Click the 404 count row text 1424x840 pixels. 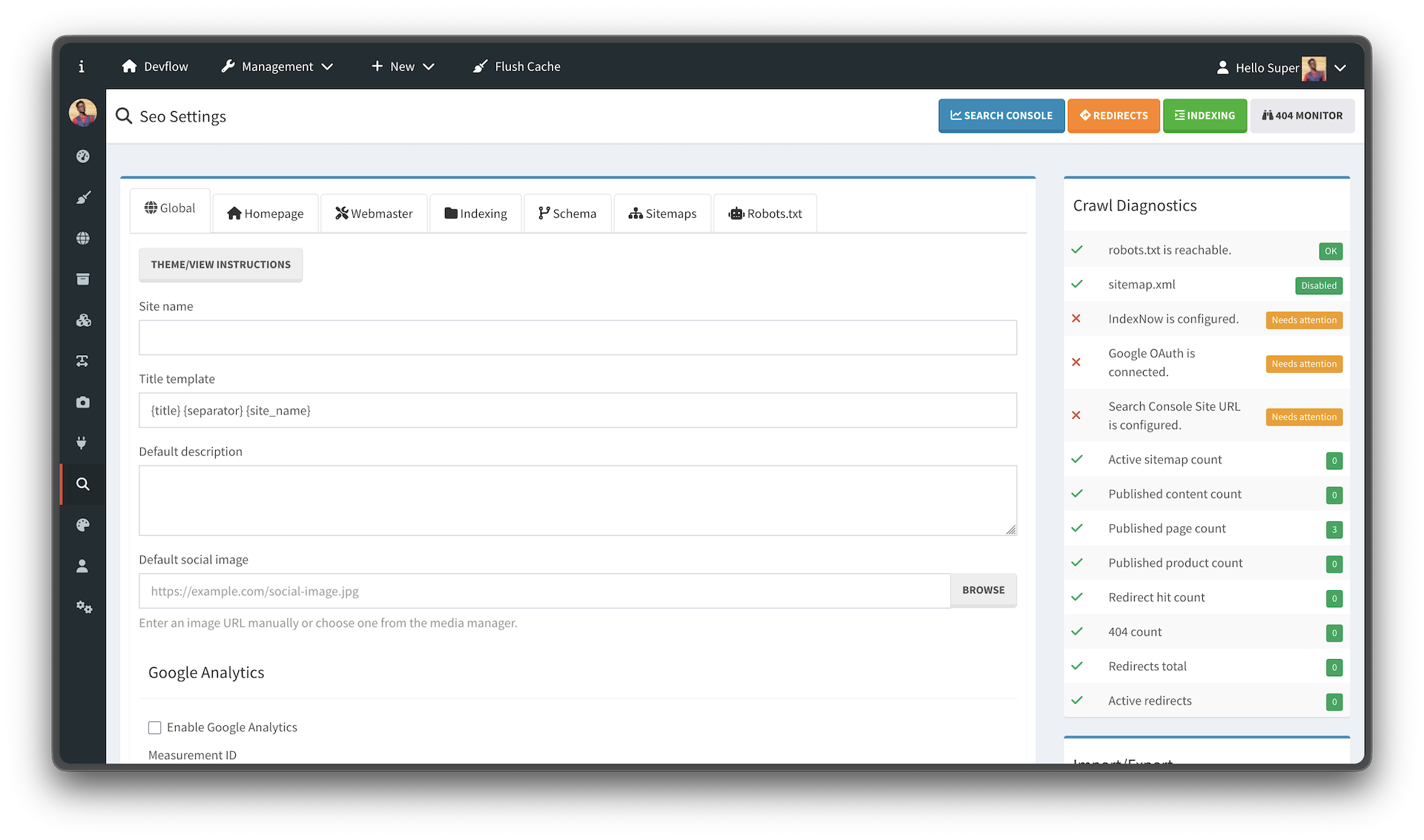pos(1135,632)
